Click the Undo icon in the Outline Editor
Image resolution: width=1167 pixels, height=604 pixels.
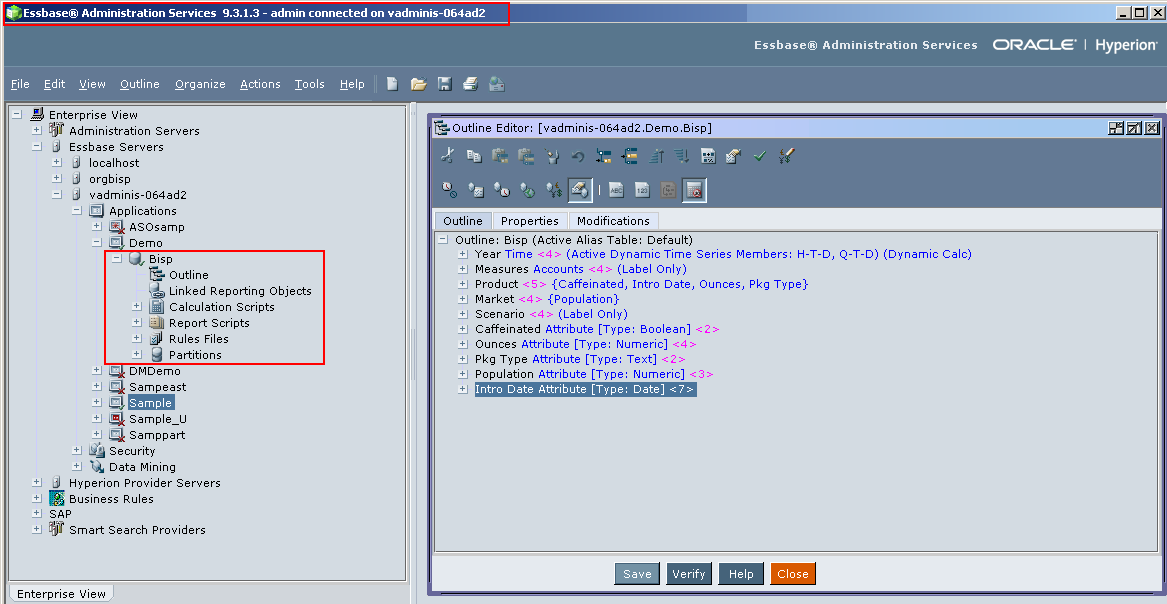[x=577, y=156]
